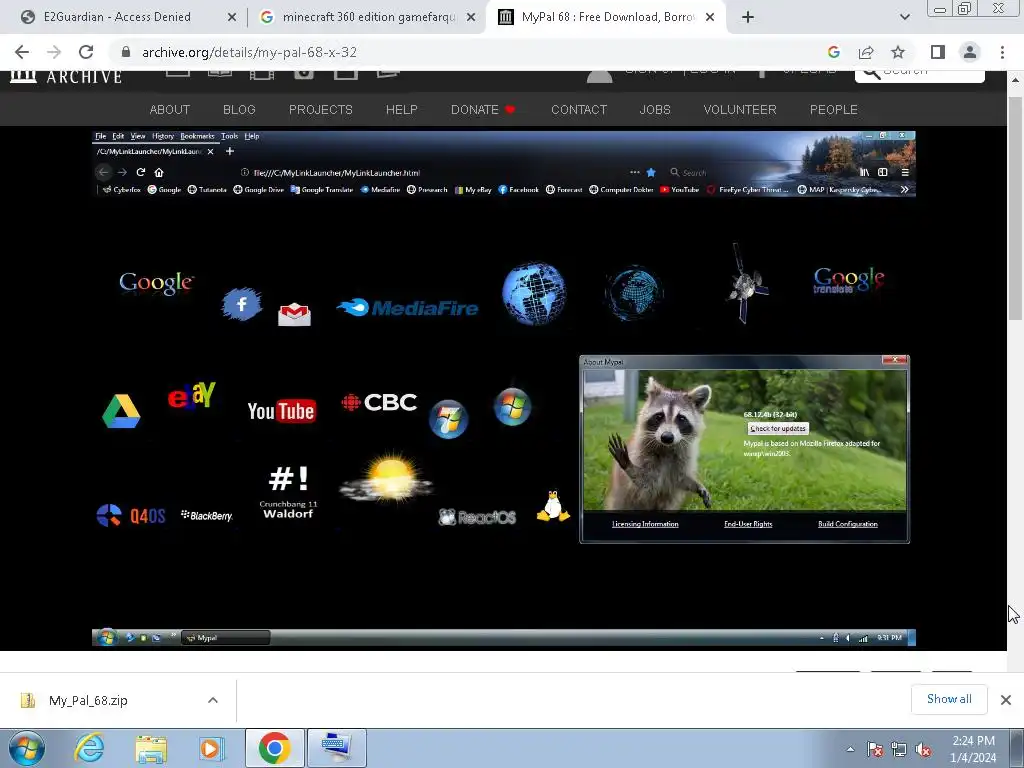Click the MediaFire logo in the Mypal screenshot
1024x768 pixels.
pyautogui.click(x=407, y=307)
